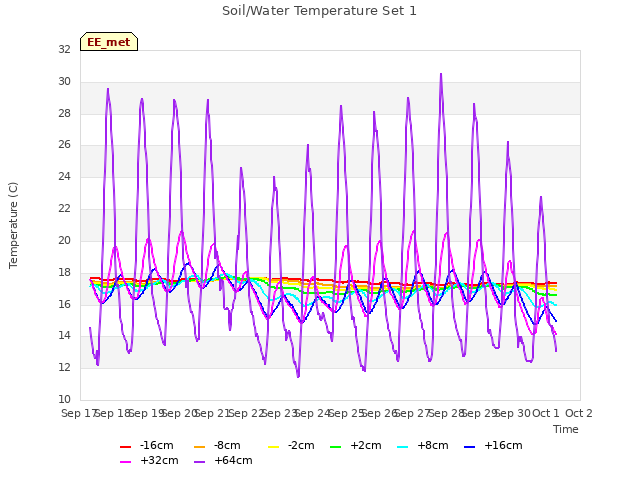This screenshot has height=480, width=640.
Task: Select the red -16cm legend swatch
Action: coord(125,447)
